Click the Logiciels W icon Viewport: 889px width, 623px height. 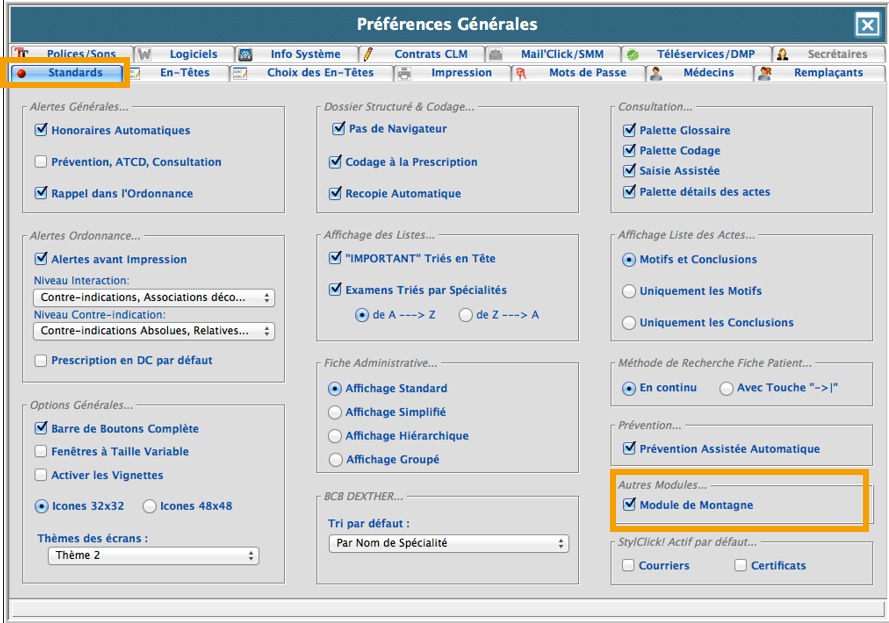coord(145,54)
